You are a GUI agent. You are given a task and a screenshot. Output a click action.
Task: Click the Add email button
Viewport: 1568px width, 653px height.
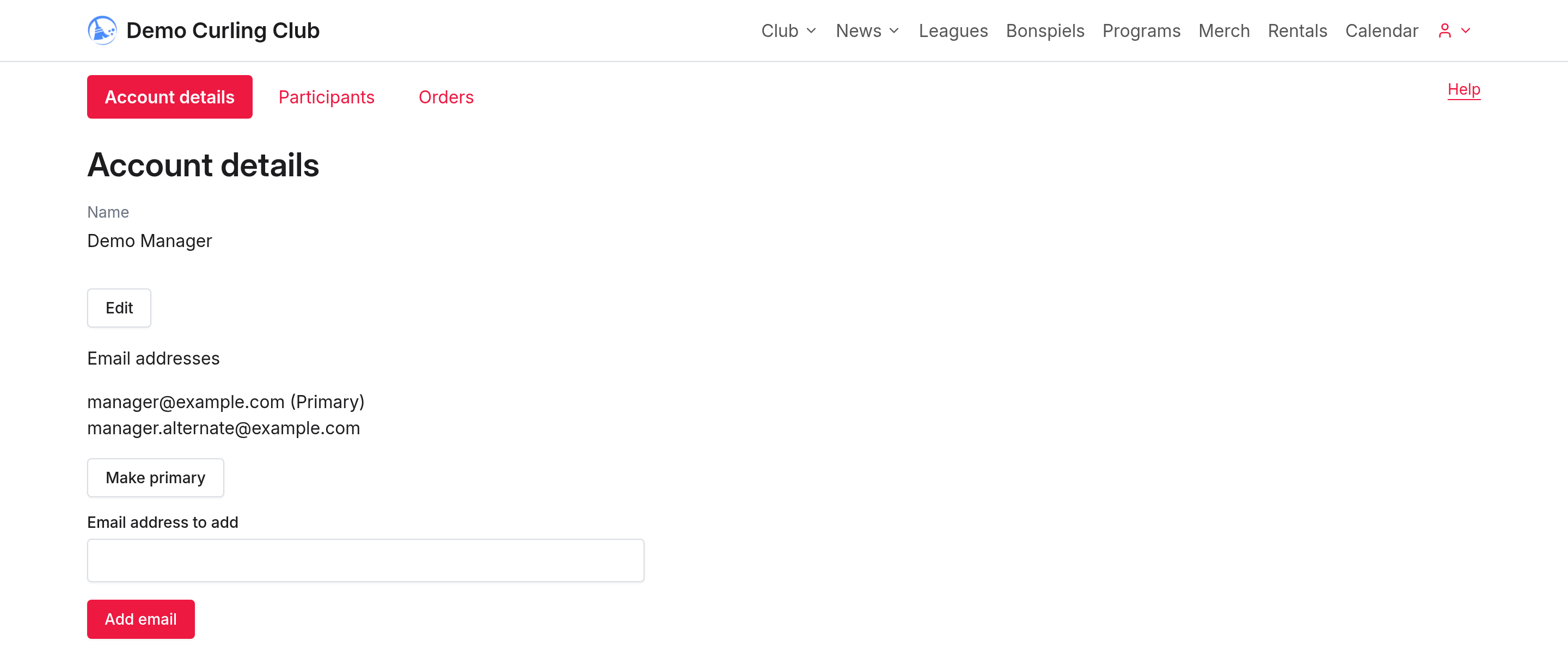(x=141, y=619)
